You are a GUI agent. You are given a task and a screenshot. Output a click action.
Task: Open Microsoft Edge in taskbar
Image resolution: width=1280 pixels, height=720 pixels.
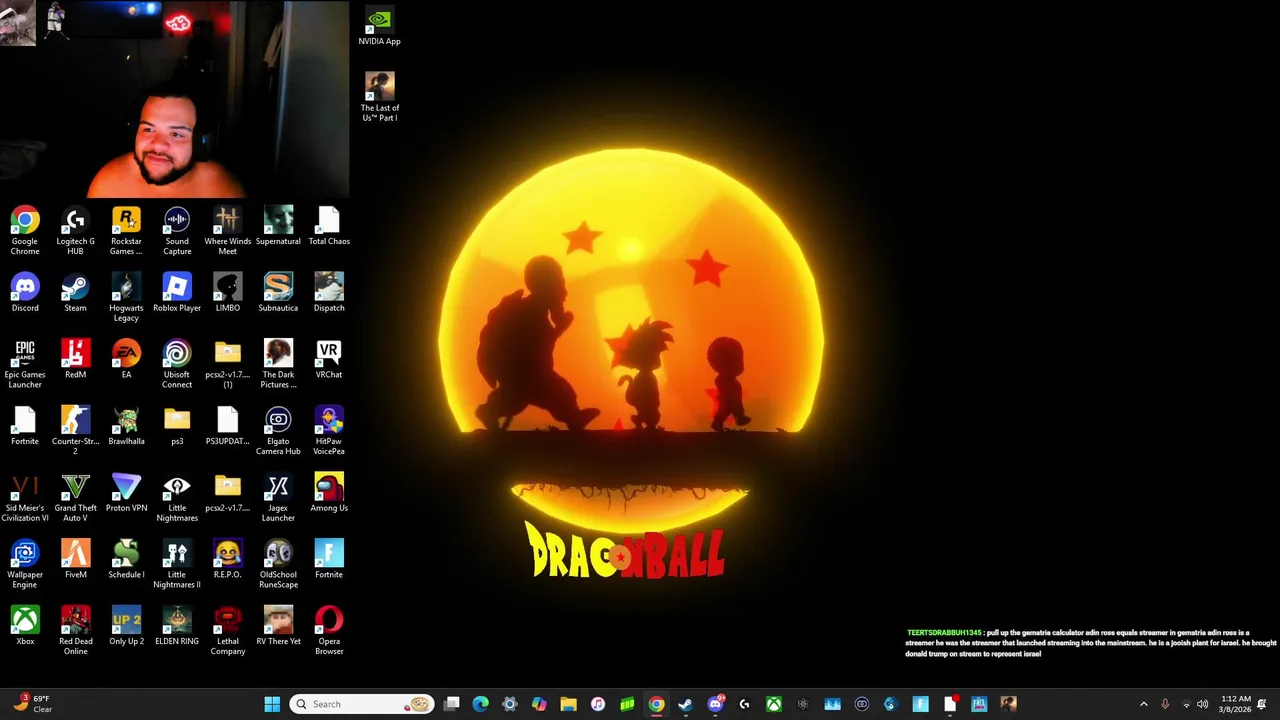click(x=481, y=704)
